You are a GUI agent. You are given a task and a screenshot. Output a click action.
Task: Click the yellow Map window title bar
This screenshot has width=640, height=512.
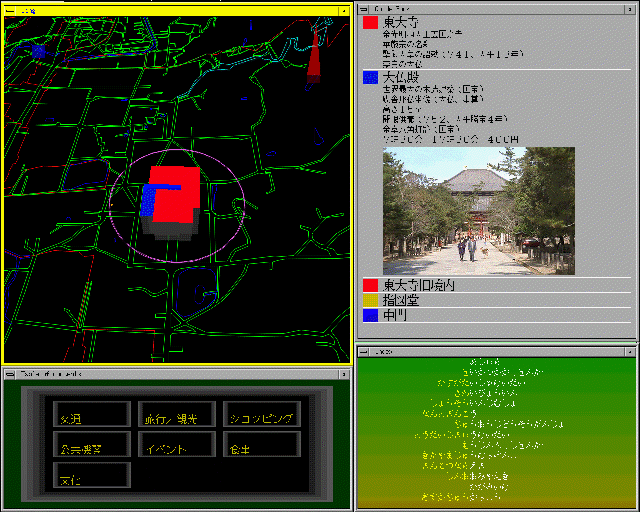[177, 11]
